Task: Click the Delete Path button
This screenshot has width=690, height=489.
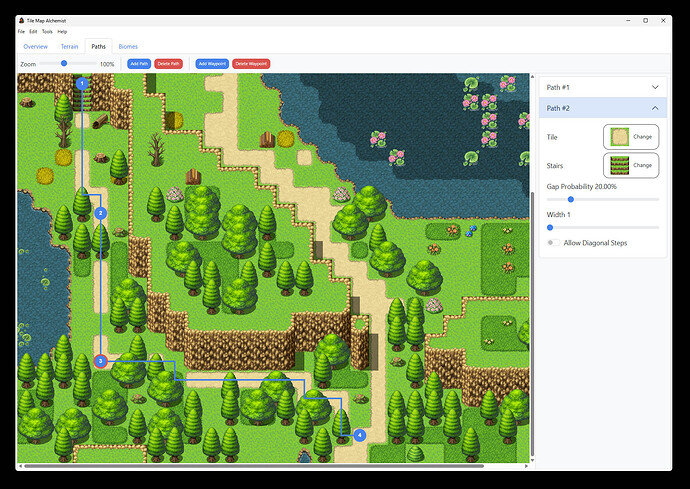Action: pos(169,64)
